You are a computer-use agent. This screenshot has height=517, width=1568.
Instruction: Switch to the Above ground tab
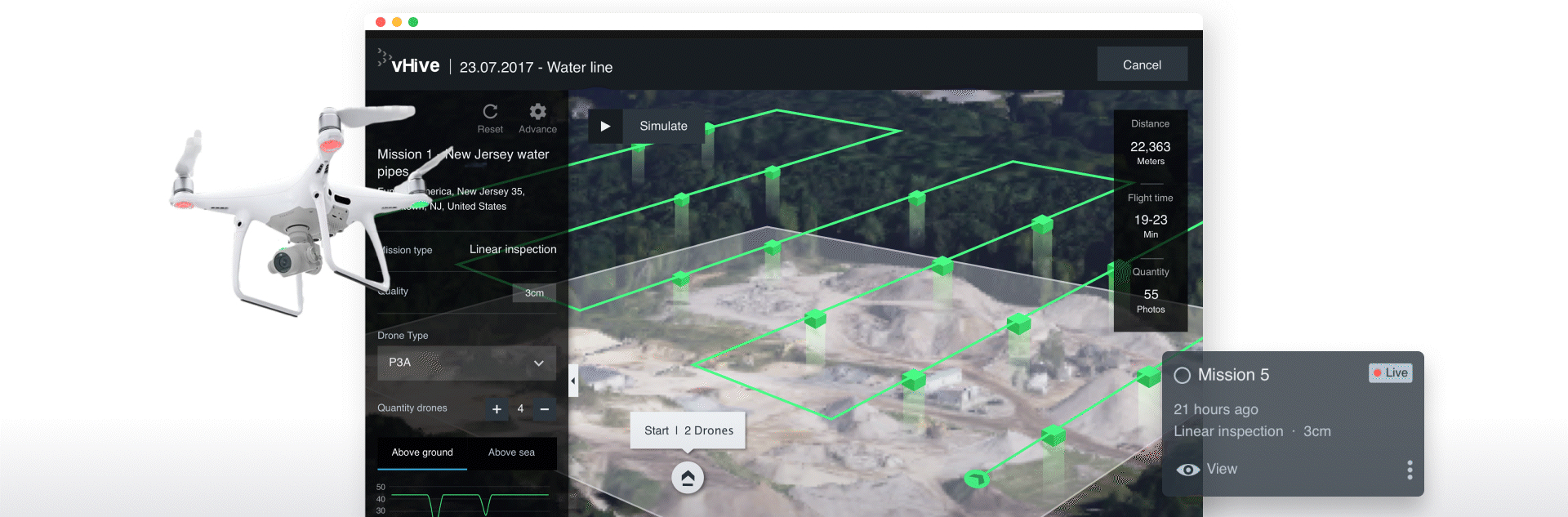click(422, 452)
